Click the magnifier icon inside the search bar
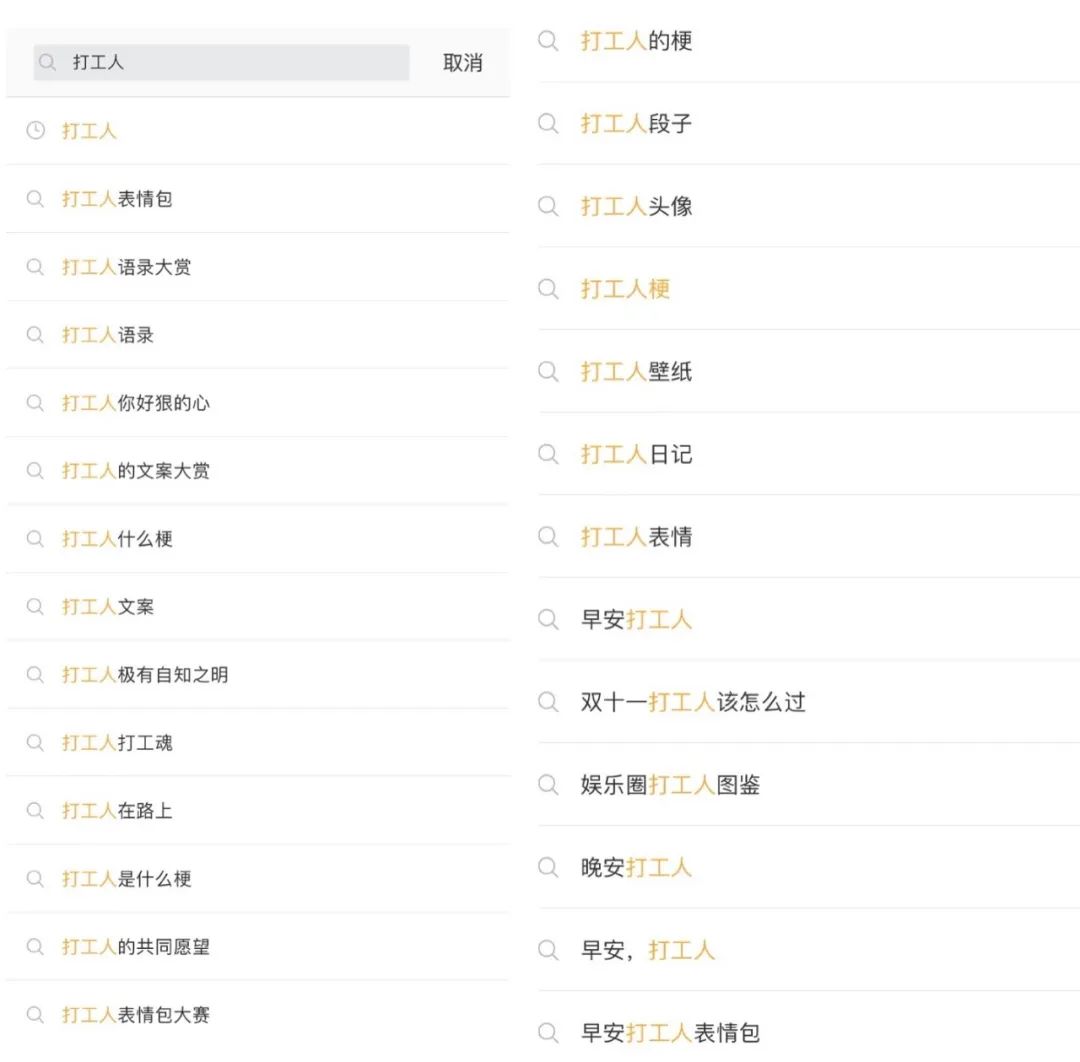Viewport: 1080px width, 1062px height. 48,62
